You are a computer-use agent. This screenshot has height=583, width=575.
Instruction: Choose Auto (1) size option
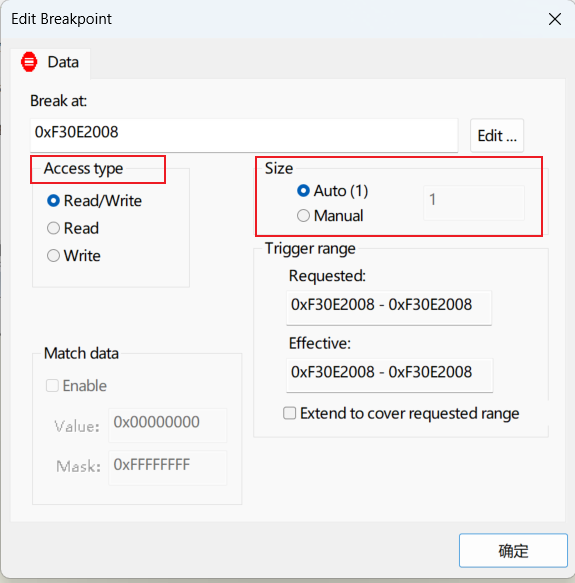(x=333, y=191)
